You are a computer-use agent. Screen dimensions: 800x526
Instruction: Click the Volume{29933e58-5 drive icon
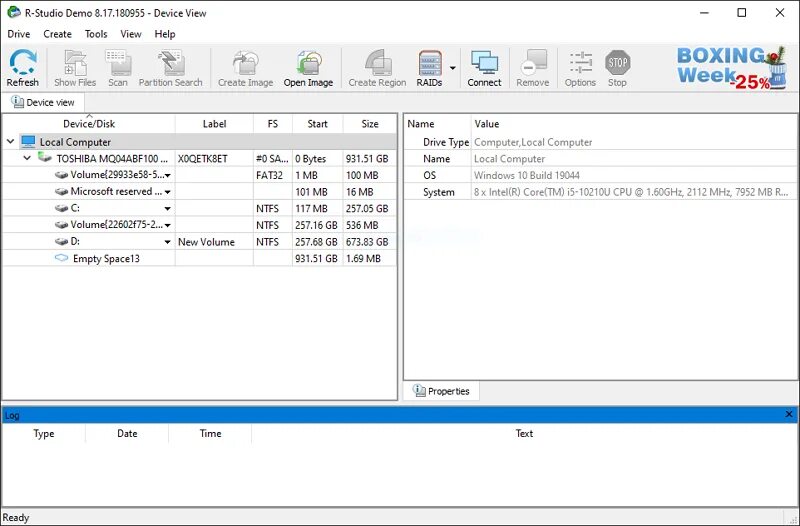[61, 175]
